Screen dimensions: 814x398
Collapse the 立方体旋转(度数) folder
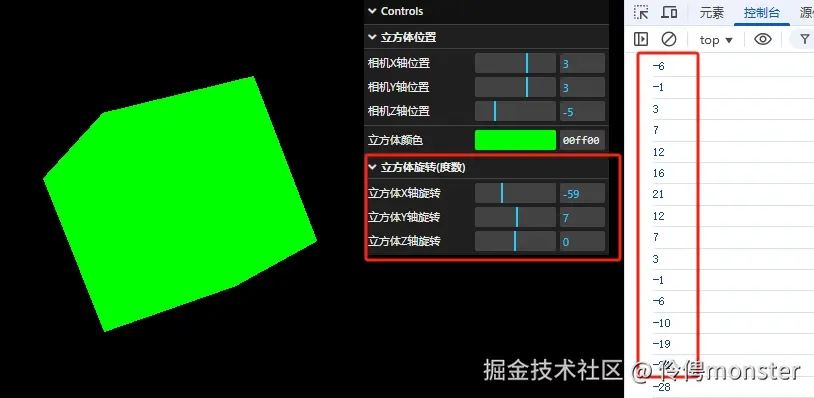pos(486,167)
